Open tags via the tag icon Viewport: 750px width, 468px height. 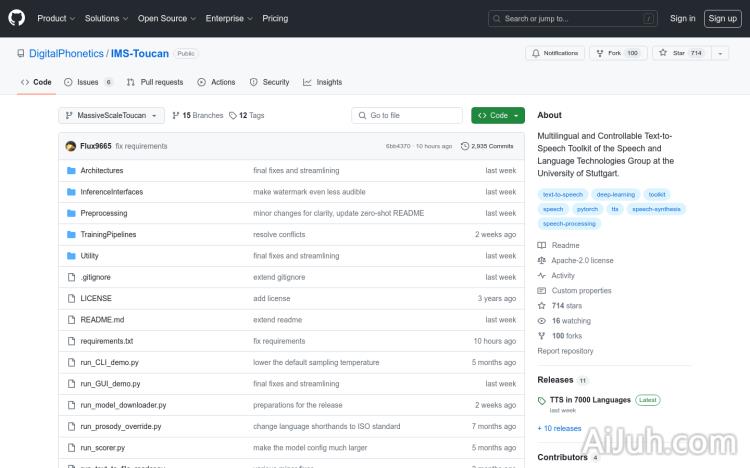coord(233,116)
